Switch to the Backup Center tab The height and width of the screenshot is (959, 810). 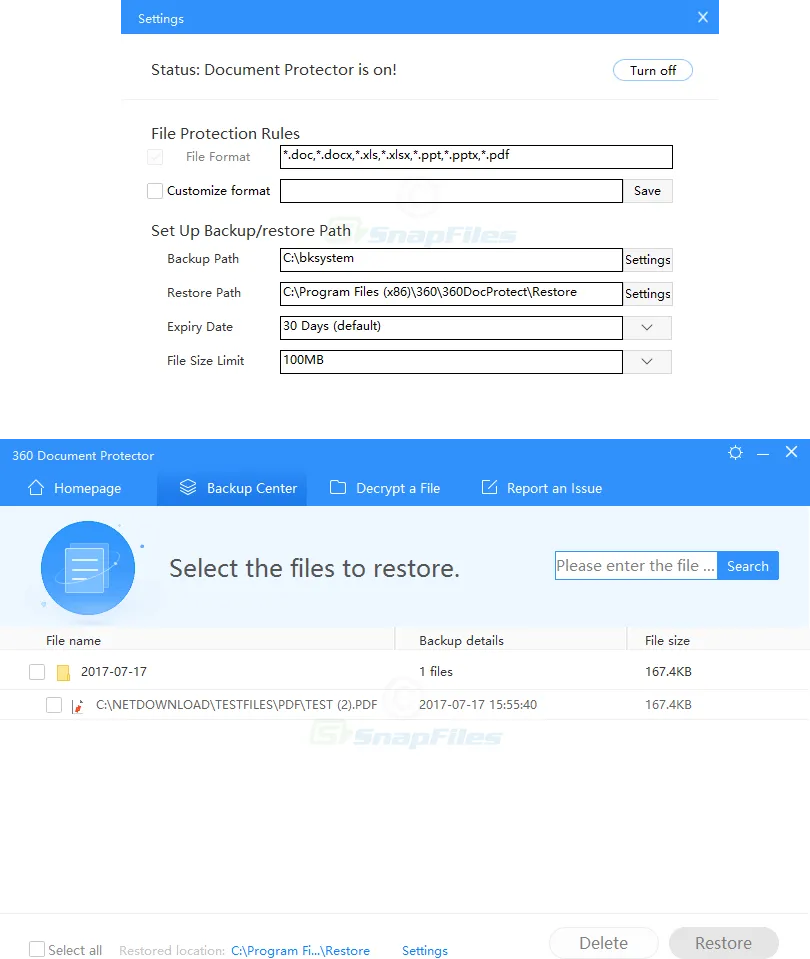[x=232, y=488]
